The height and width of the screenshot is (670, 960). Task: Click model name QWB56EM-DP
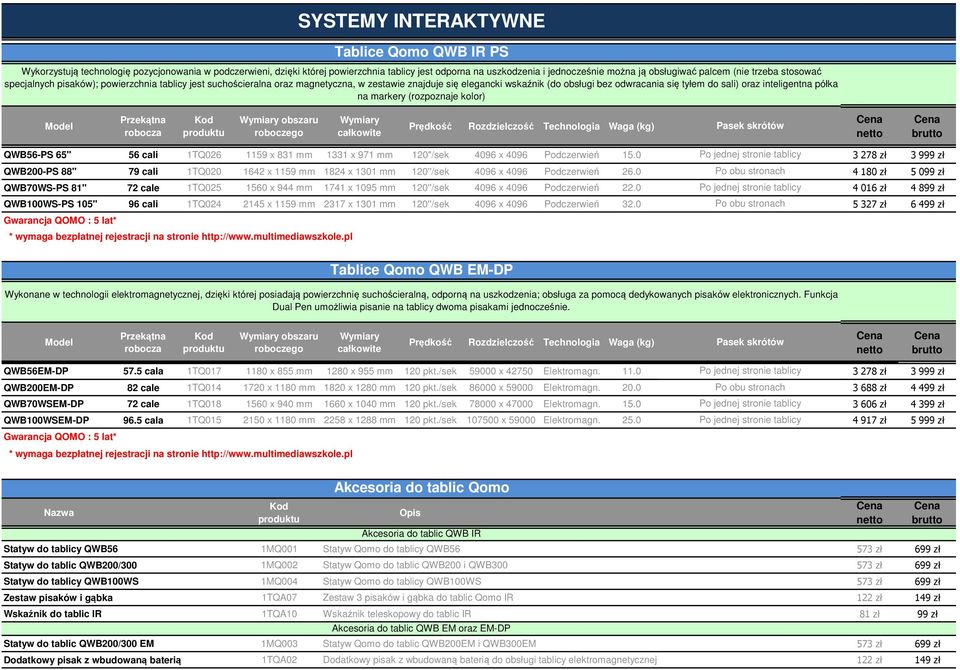tap(36, 371)
